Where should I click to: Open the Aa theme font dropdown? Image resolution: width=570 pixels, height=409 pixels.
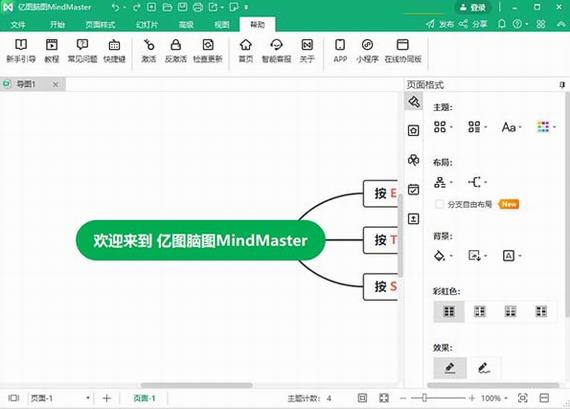(511, 127)
